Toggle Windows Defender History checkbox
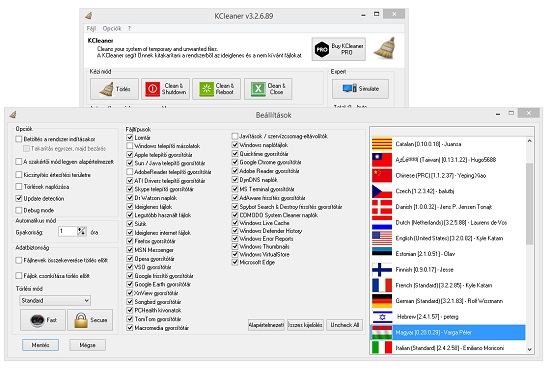This screenshot has width=550, height=380. tap(235, 231)
